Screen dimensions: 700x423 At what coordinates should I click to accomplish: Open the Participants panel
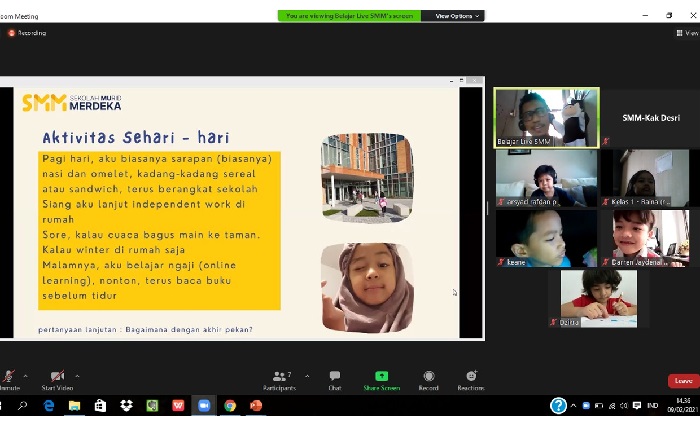(x=279, y=380)
